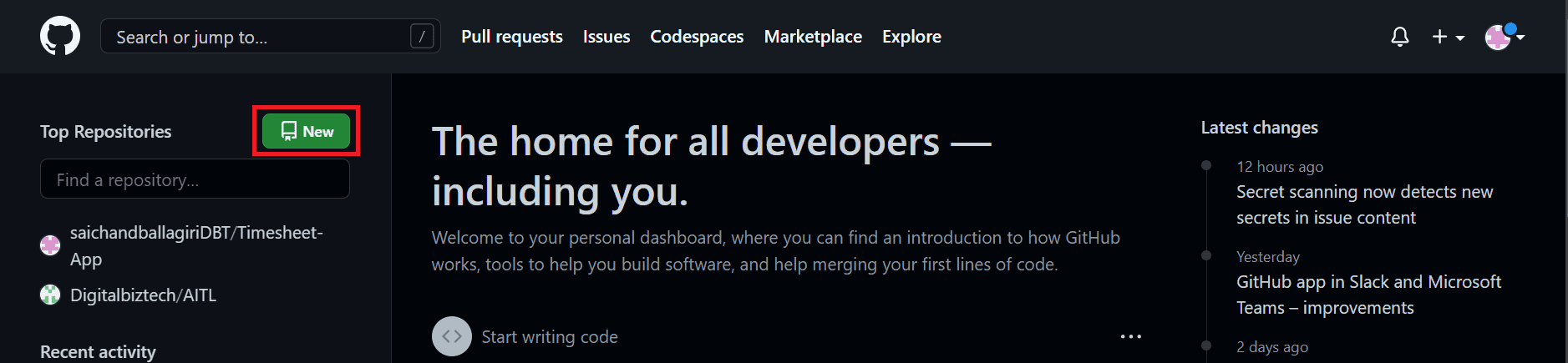Open the Issues page
This screenshot has width=1568, height=363.
click(x=606, y=37)
